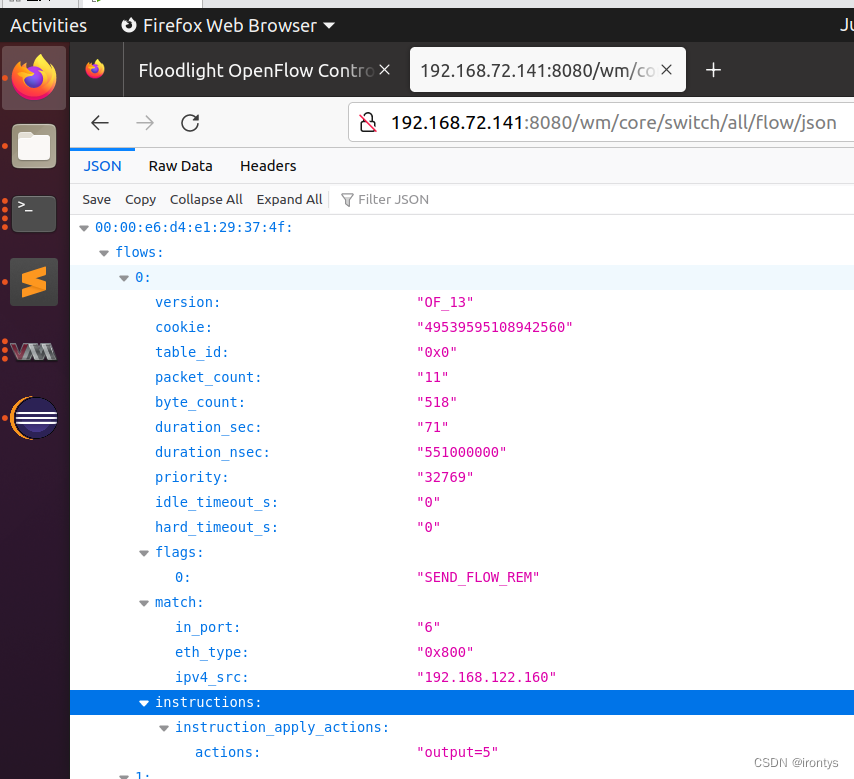
Task: Open Sublime Text from the dock
Action: click(34, 282)
